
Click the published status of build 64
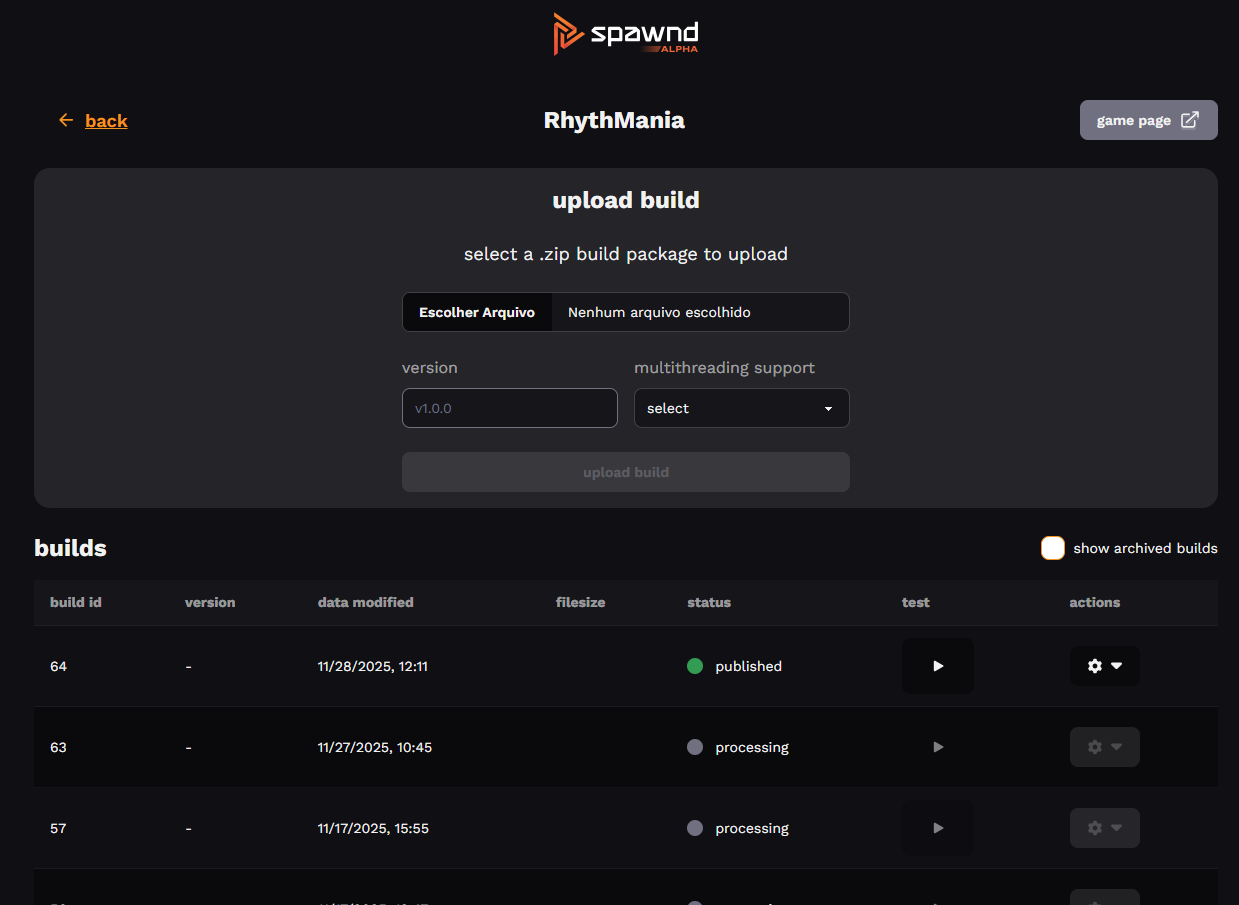(x=735, y=666)
